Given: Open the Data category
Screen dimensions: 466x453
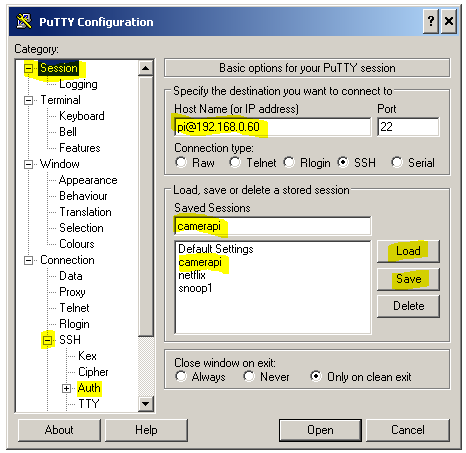Looking at the screenshot, I should point(71,276).
